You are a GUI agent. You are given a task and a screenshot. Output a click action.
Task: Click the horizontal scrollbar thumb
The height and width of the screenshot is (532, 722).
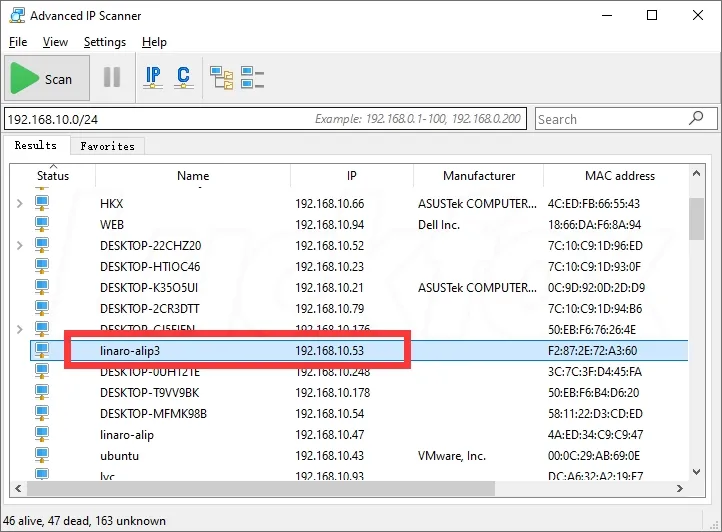click(261, 488)
